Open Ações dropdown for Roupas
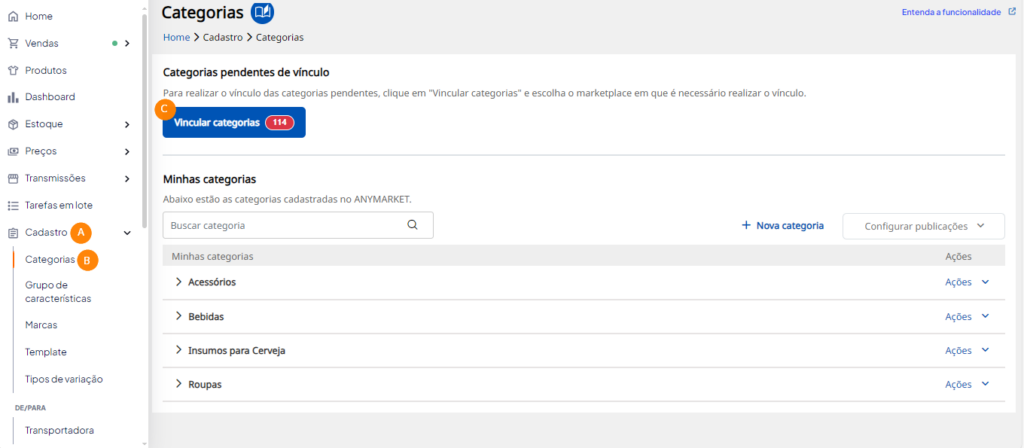This screenshot has width=1024, height=448. coord(967,384)
